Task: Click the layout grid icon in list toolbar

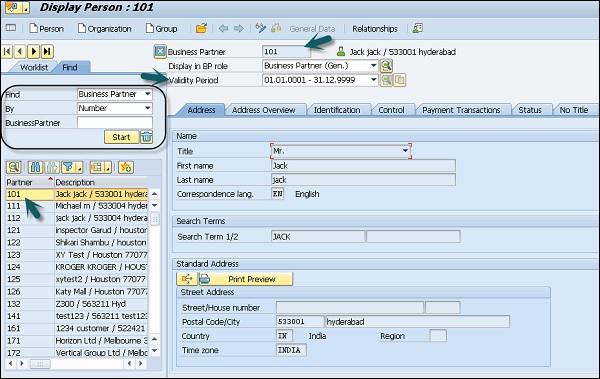Action: point(97,167)
